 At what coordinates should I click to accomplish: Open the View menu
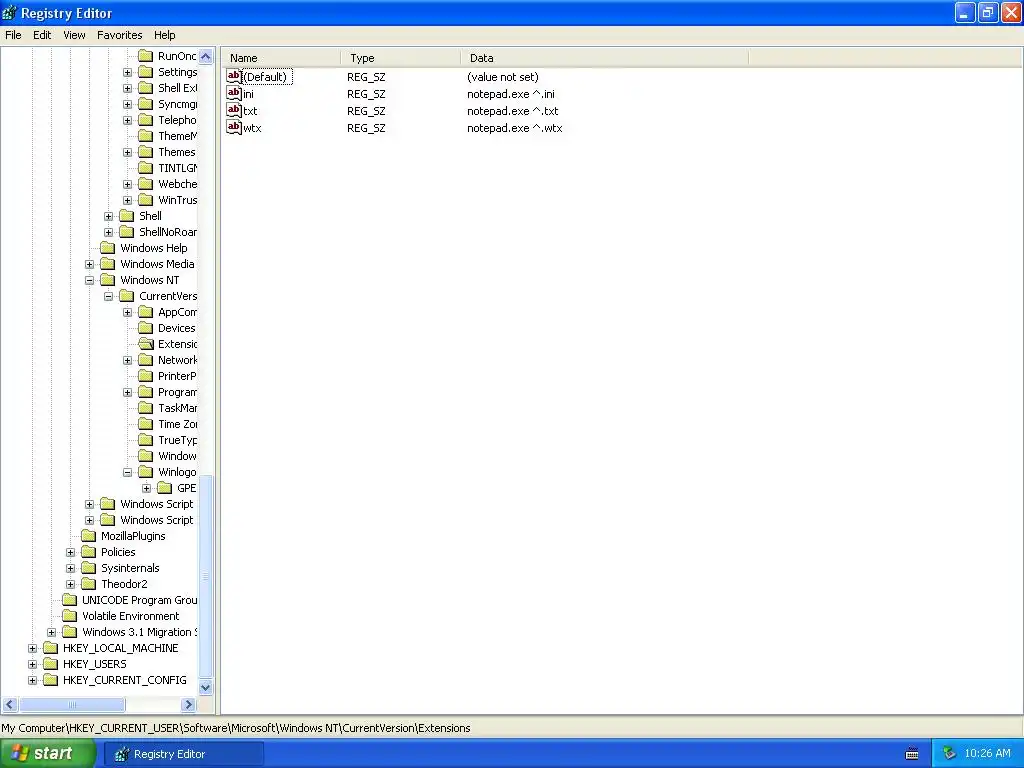74,35
